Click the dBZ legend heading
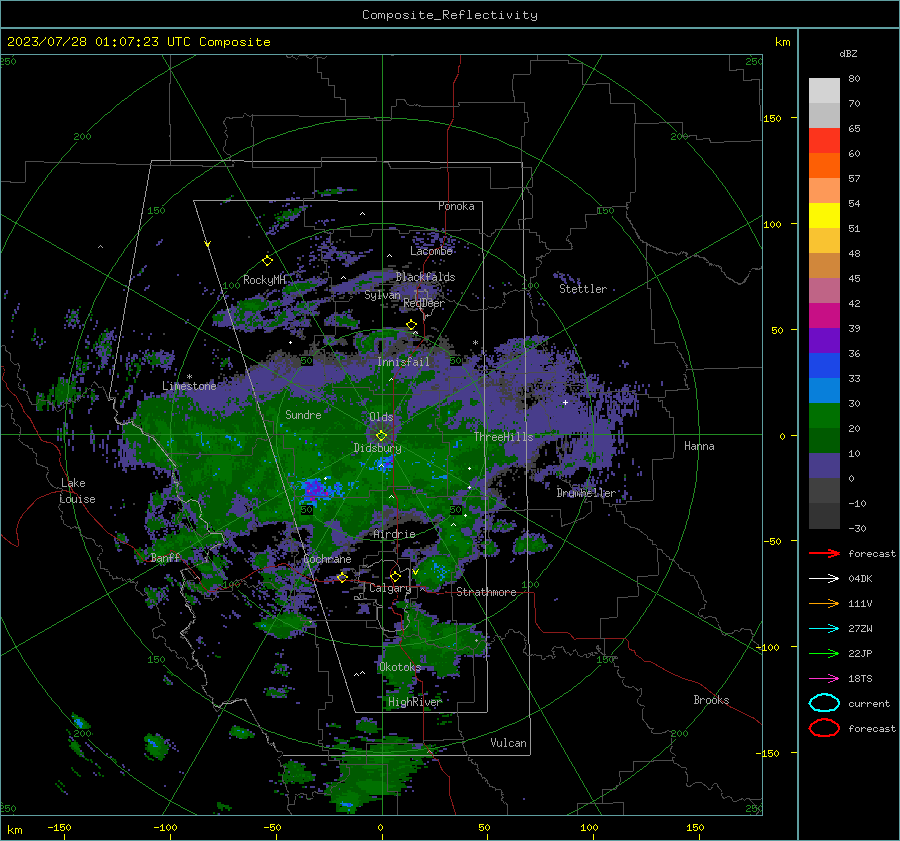This screenshot has width=900, height=841. [848, 53]
